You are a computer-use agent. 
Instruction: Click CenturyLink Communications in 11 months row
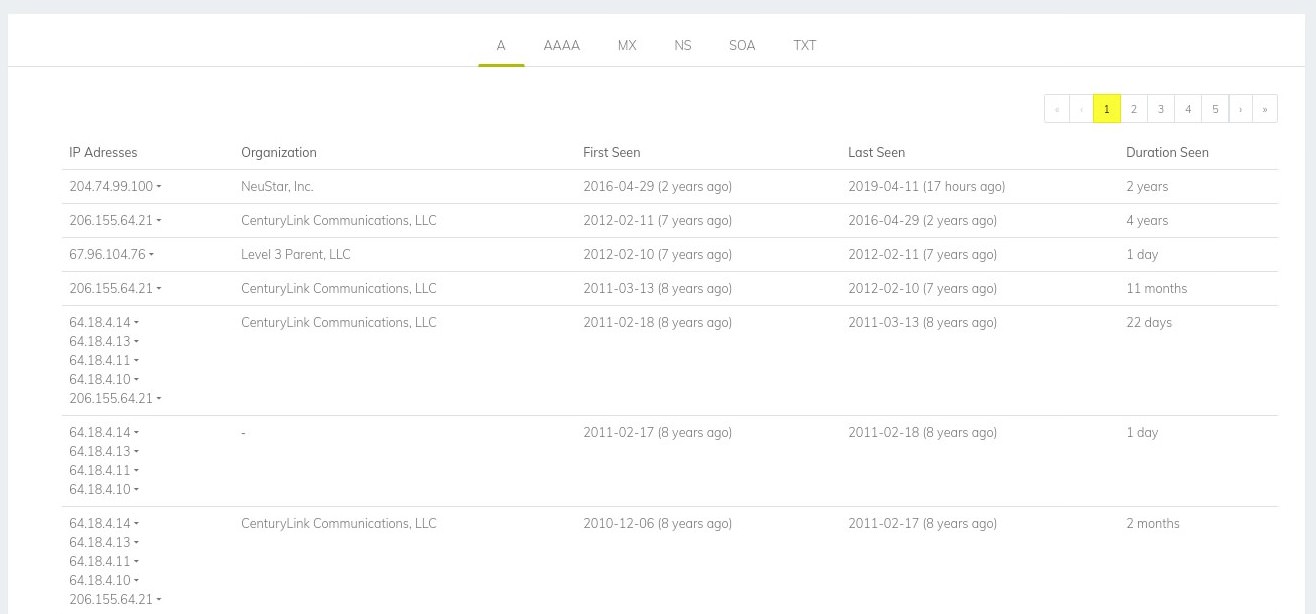(x=339, y=288)
